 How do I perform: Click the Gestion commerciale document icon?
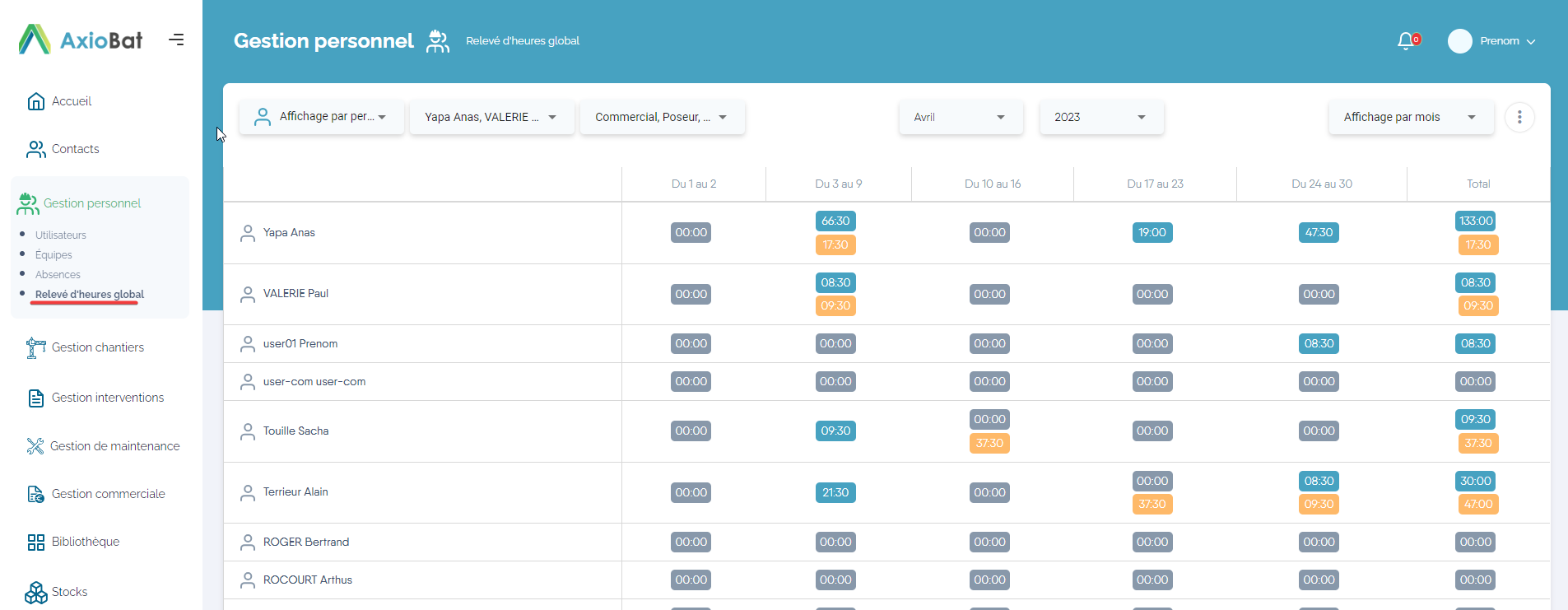(36, 494)
